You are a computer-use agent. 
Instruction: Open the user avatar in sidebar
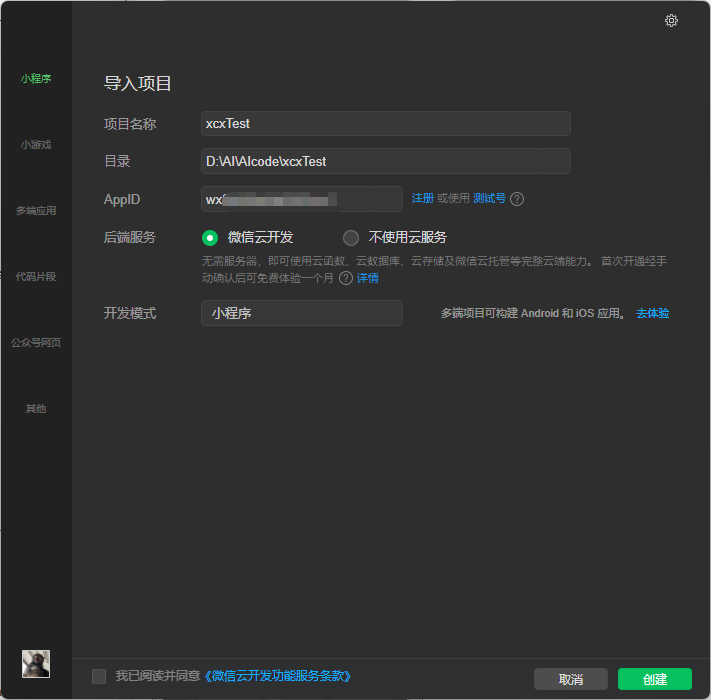pos(36,664)
